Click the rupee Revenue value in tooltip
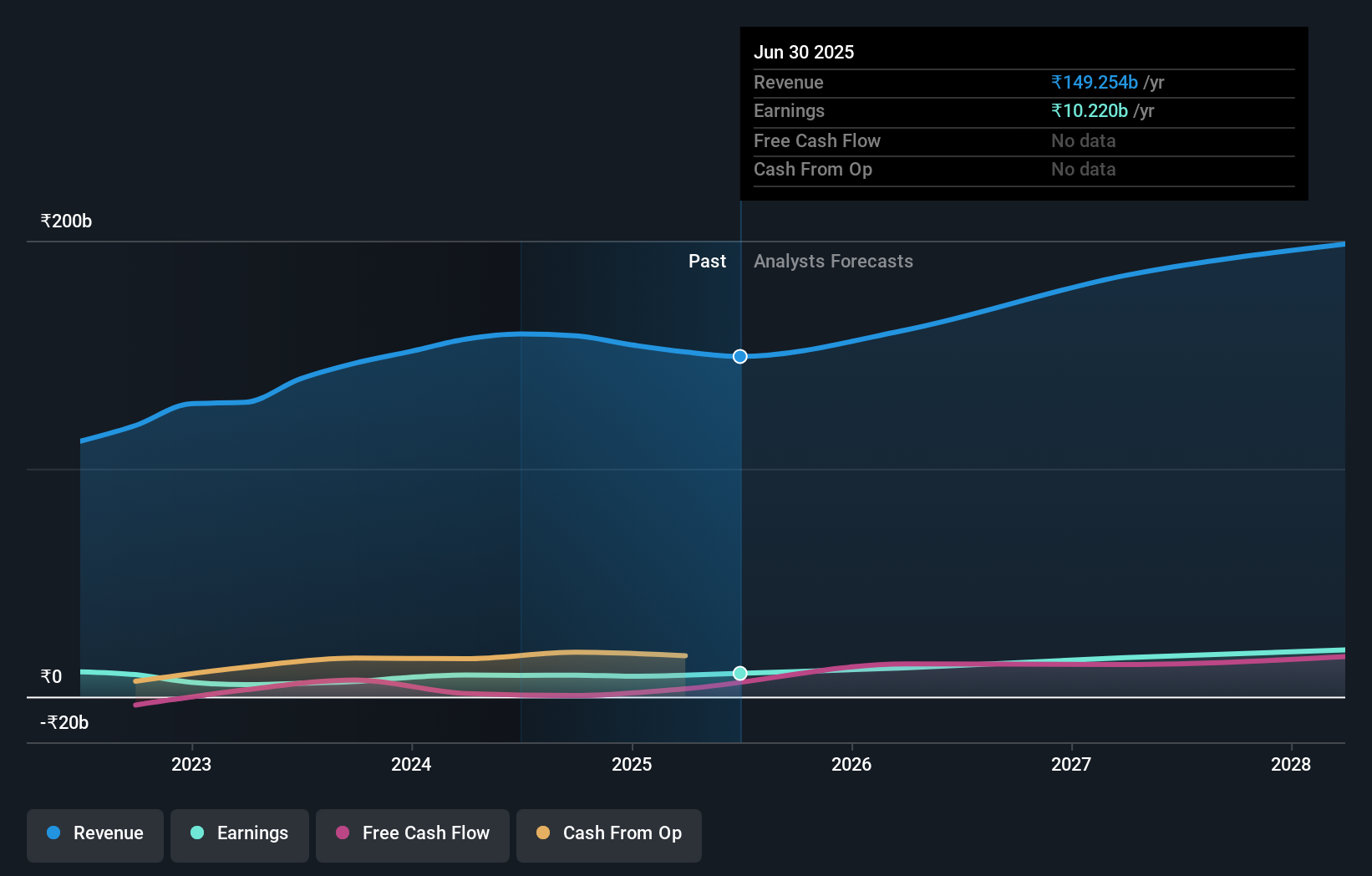The width and height of the screenshot is (1372, 876). (1094, 83)
